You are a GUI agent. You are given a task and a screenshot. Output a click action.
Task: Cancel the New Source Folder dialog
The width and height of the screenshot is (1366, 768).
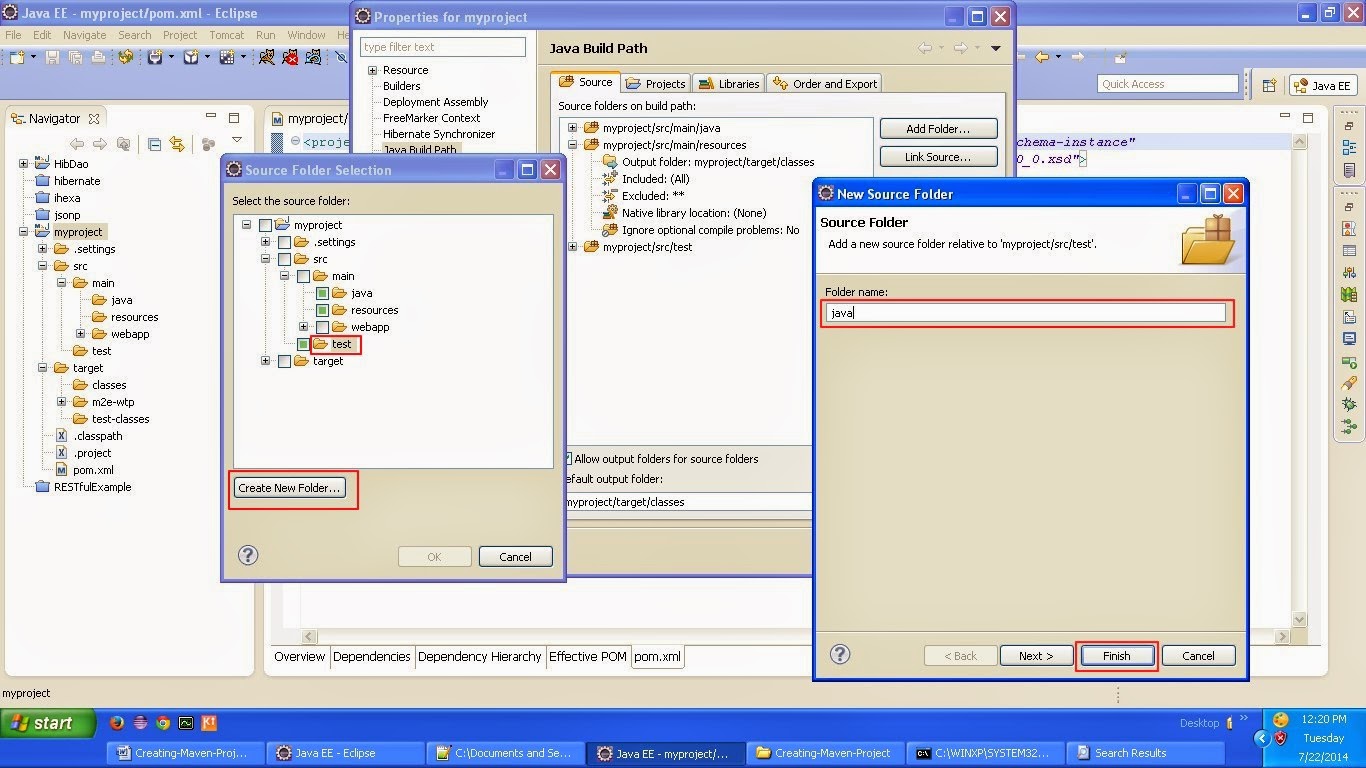pyautogui.click(x=1198, y=656)
